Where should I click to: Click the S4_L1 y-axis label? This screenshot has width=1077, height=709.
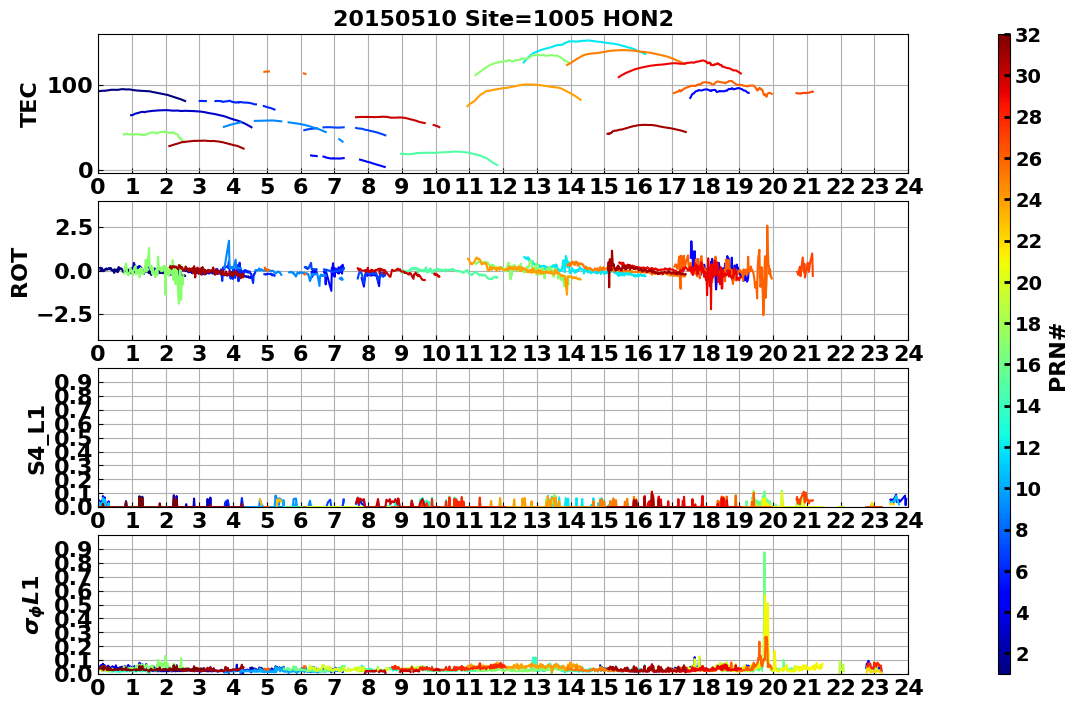click(36, 440)
